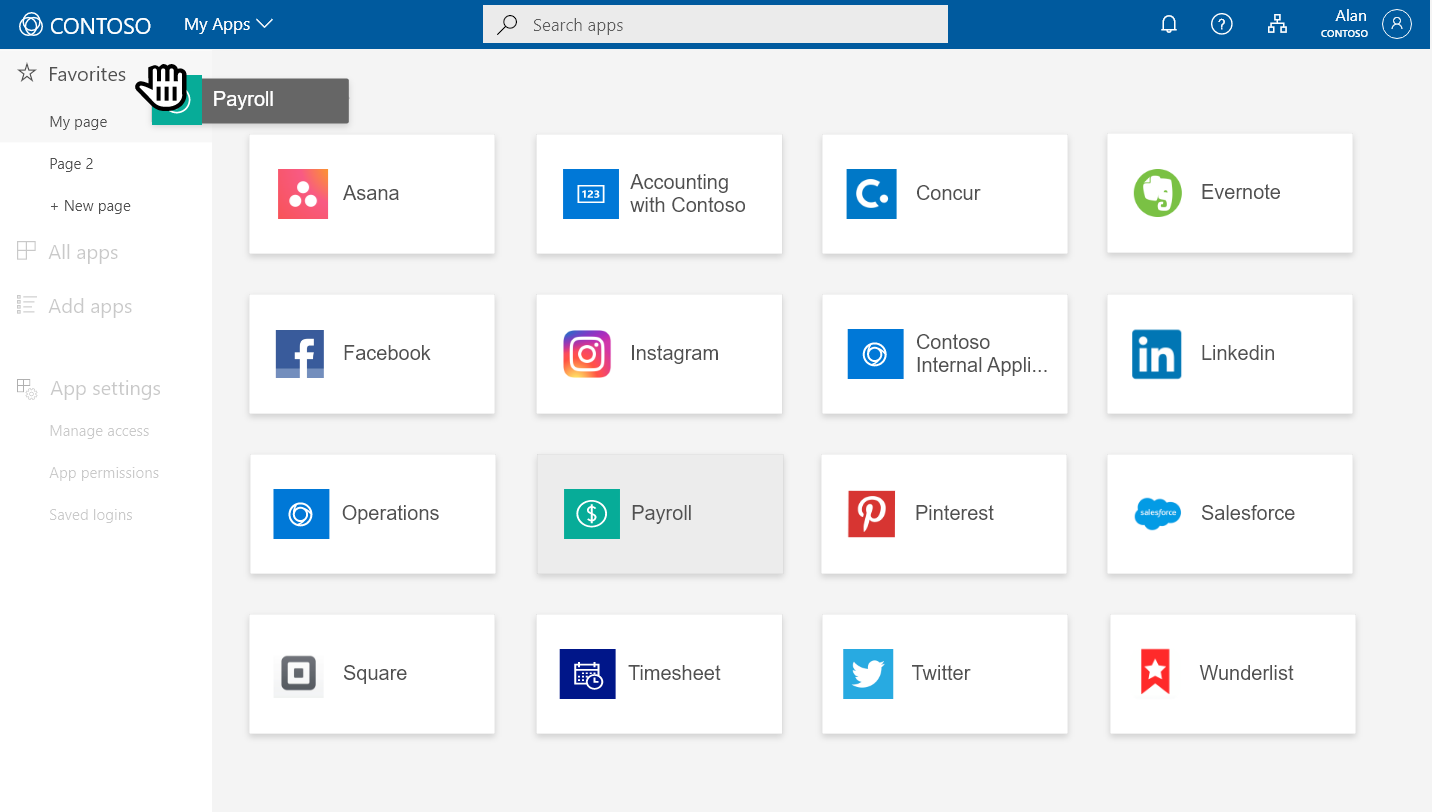Click the Instagram camera icon
Image resolution: width=1432 pixels, height=812 pixels.
point(588,354)
